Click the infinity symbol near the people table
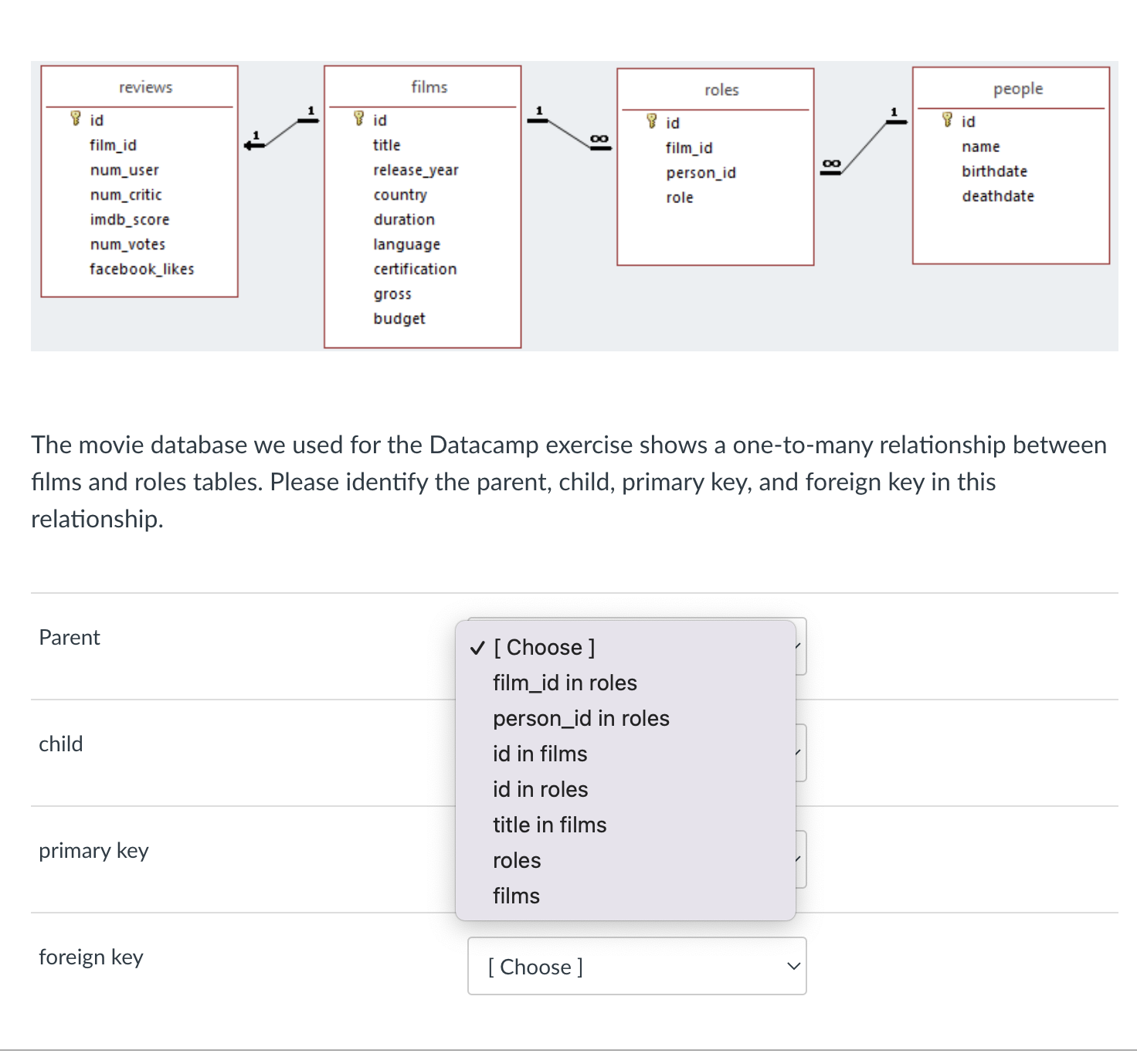This screenshot has width=1137, height=1064. tap(830, 164)
